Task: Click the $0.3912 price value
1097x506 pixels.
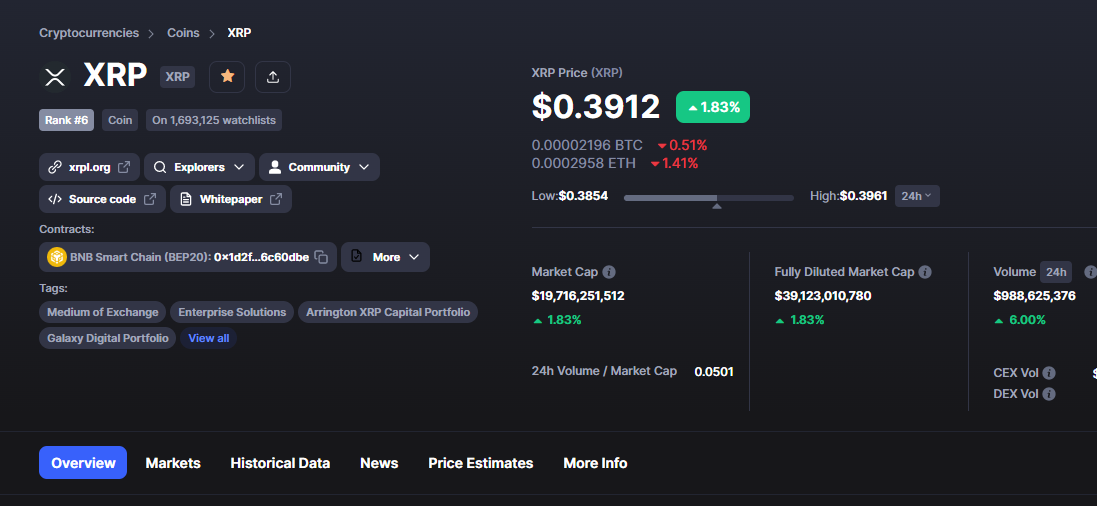Action: (x=596, y=106)
